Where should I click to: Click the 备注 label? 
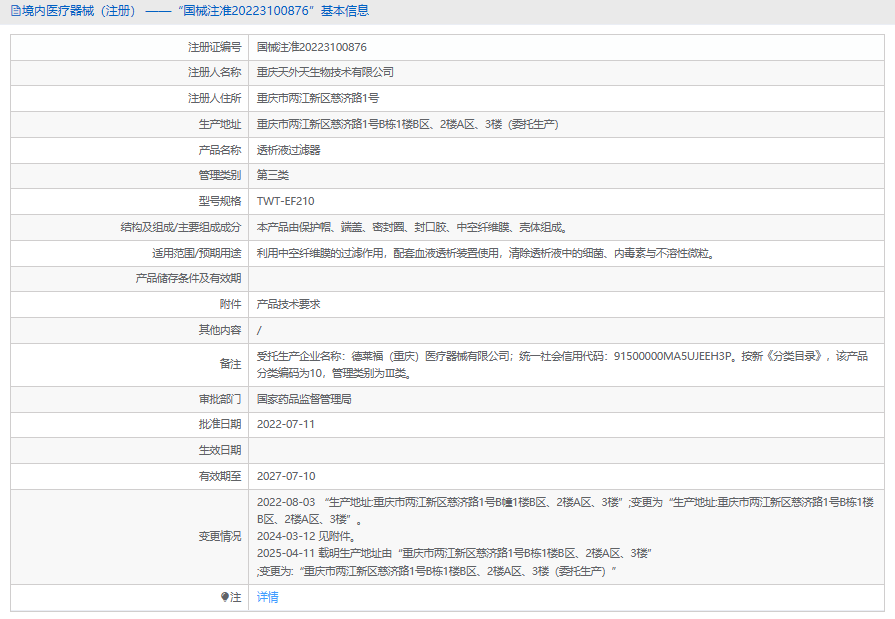pos(231,364)
